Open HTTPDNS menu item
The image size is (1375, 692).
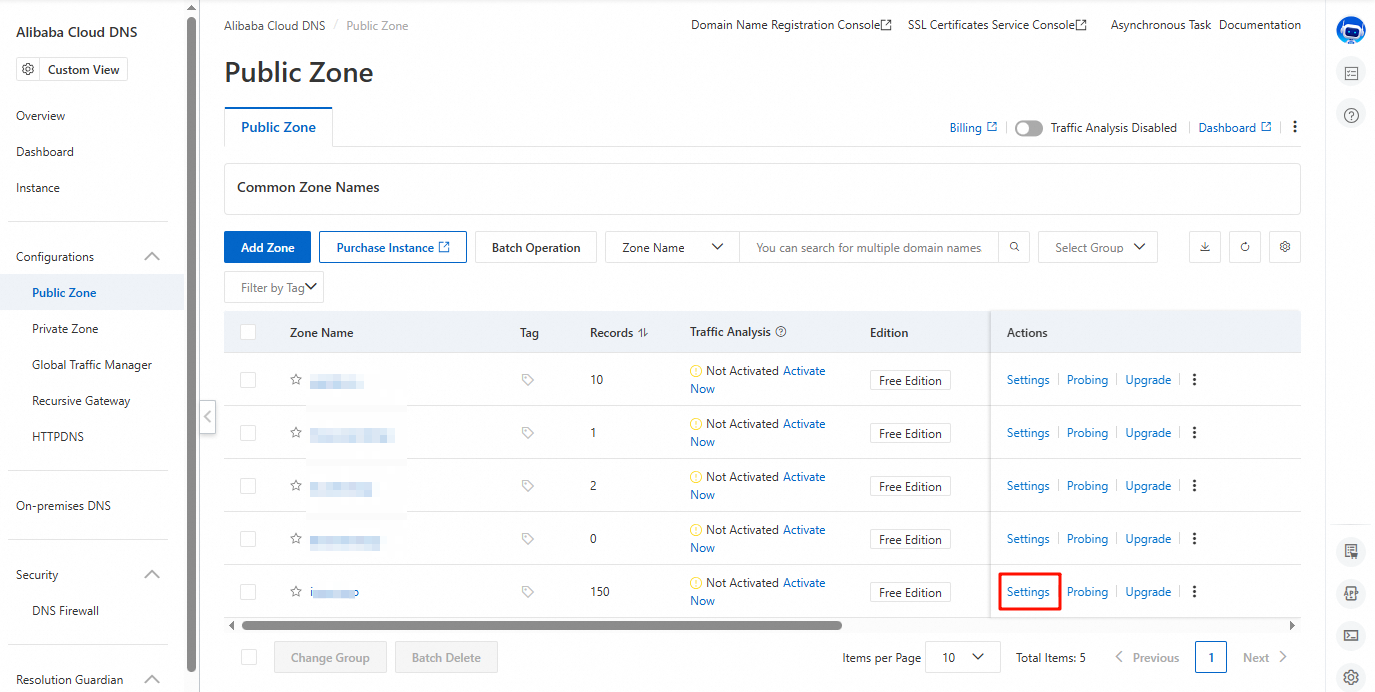[x=60, y=437]
